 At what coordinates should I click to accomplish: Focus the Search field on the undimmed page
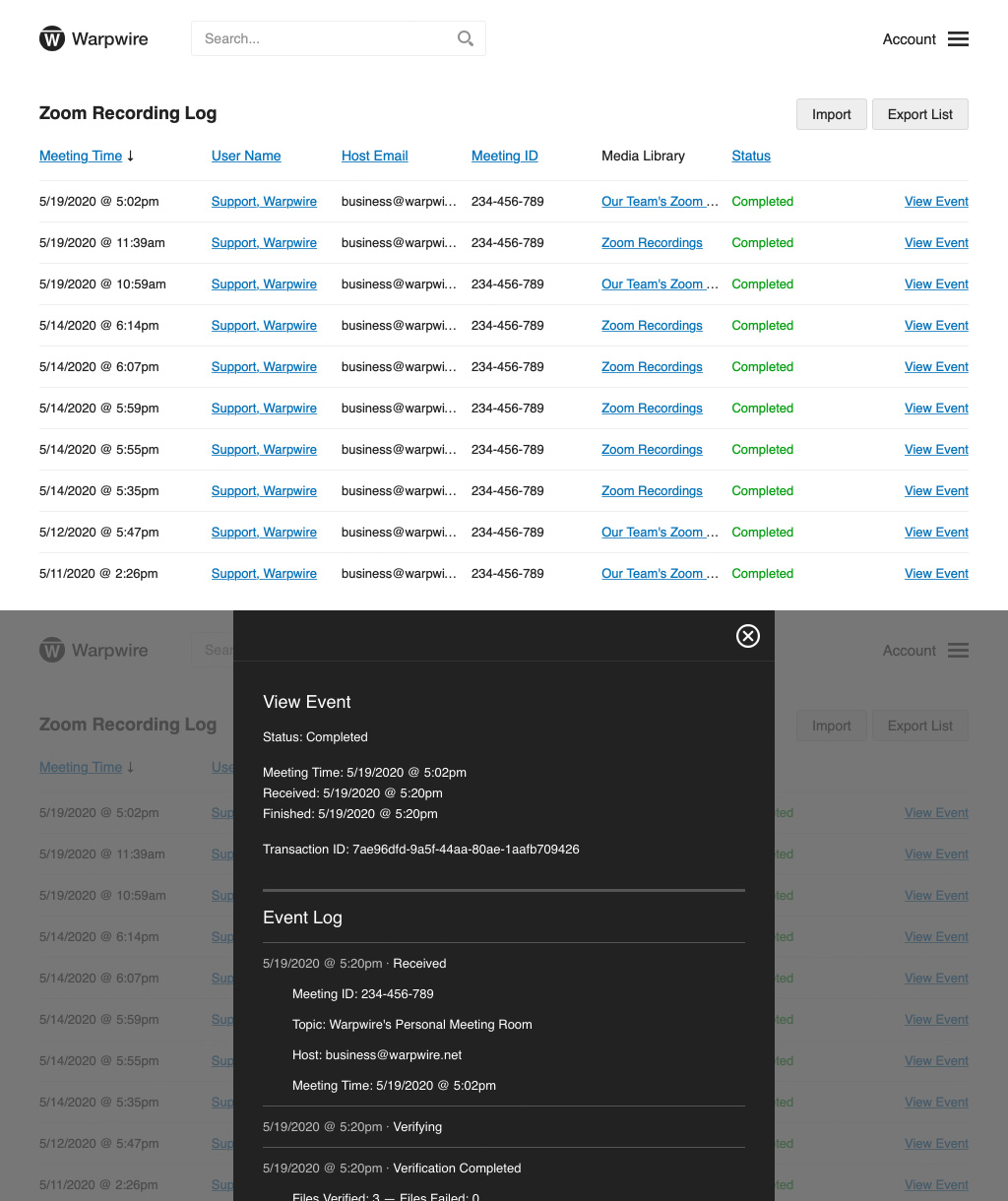coord(339,38)
